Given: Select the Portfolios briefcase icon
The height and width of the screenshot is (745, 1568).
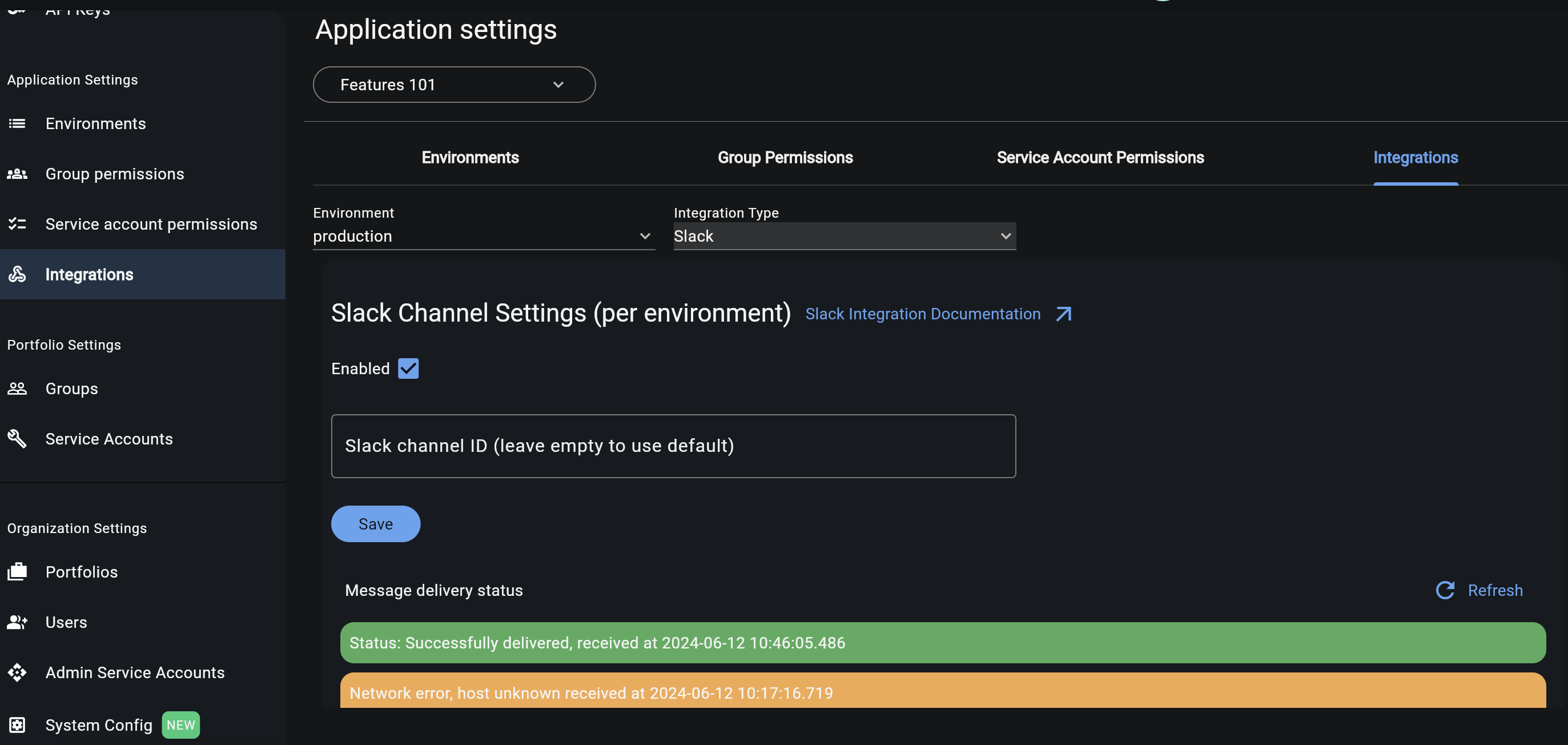Looking at the screenshot, I should [x=17, y=571].
